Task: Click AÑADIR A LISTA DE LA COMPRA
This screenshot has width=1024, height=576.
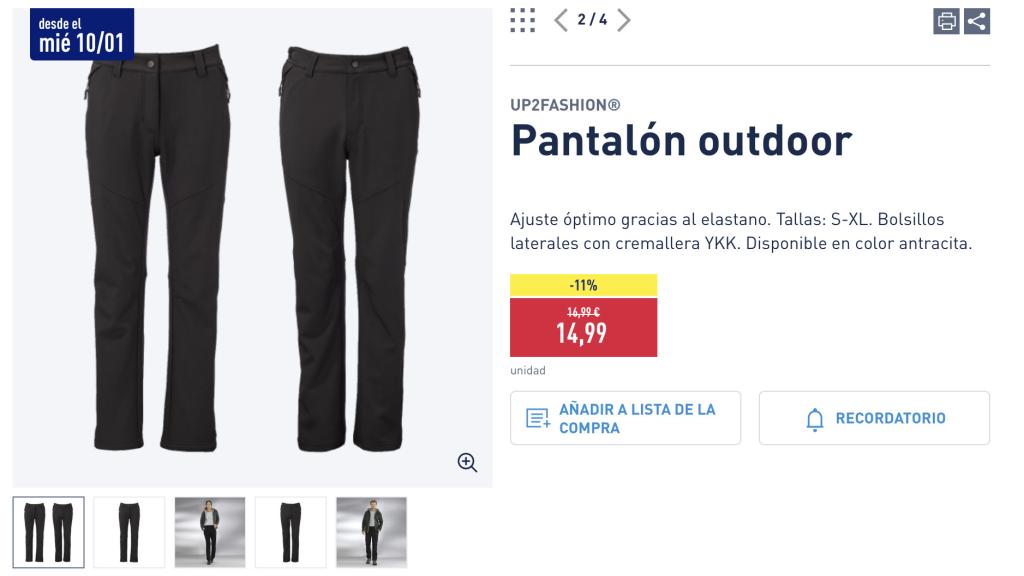Action: pos(625,418)
